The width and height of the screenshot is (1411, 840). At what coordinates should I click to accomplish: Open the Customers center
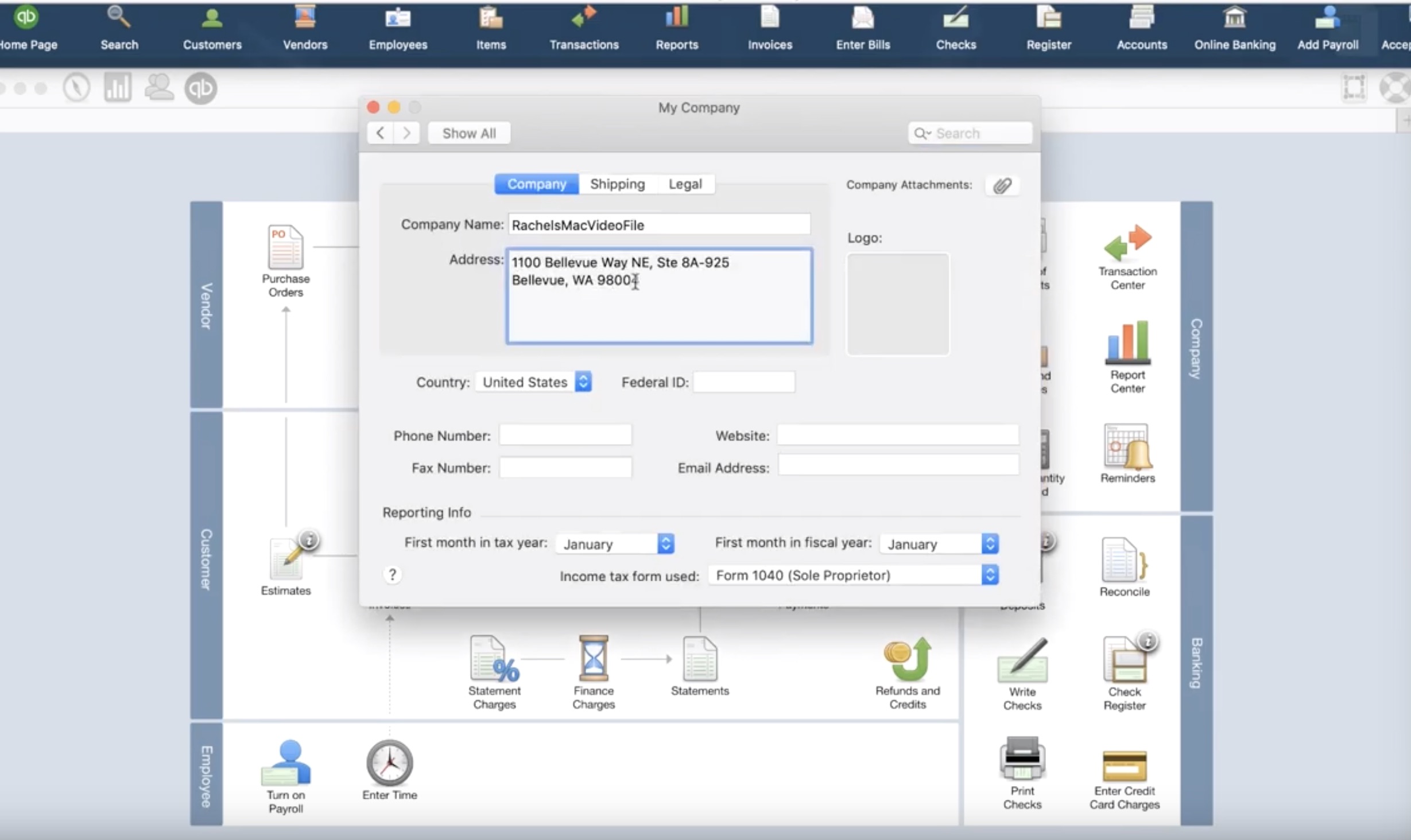212,27
